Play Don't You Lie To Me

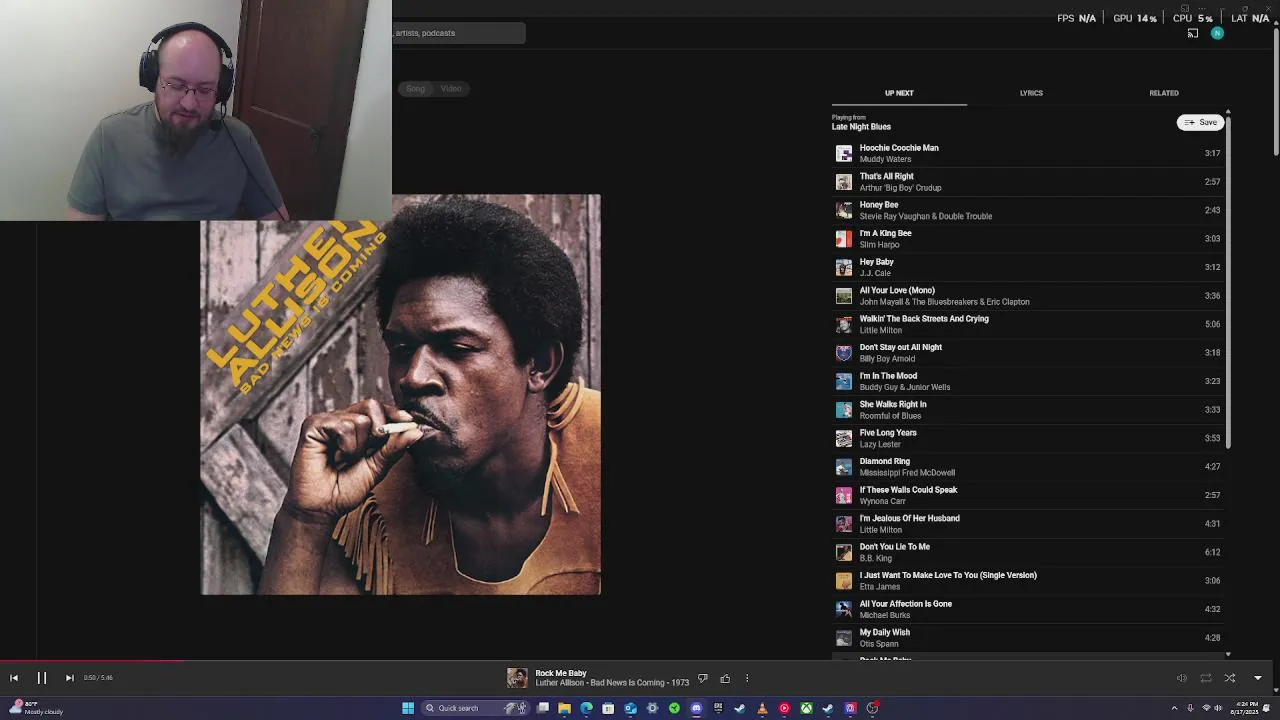1028,552
